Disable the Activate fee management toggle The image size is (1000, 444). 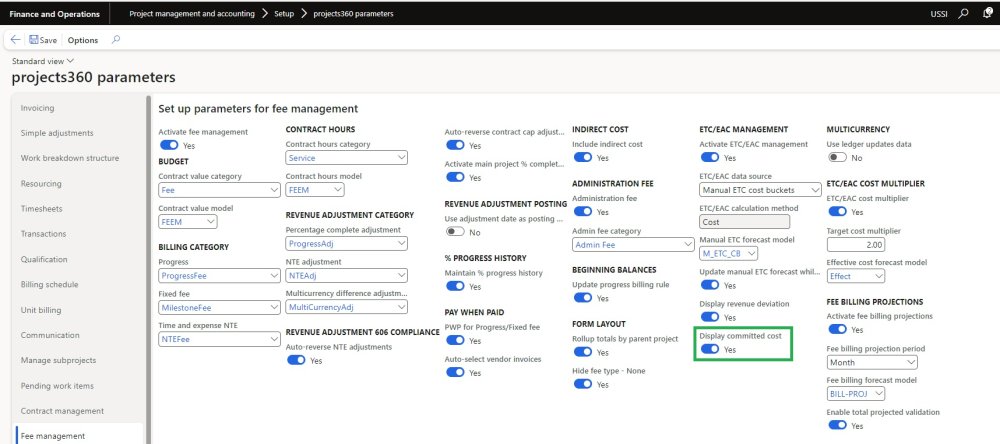coord(169,145)
